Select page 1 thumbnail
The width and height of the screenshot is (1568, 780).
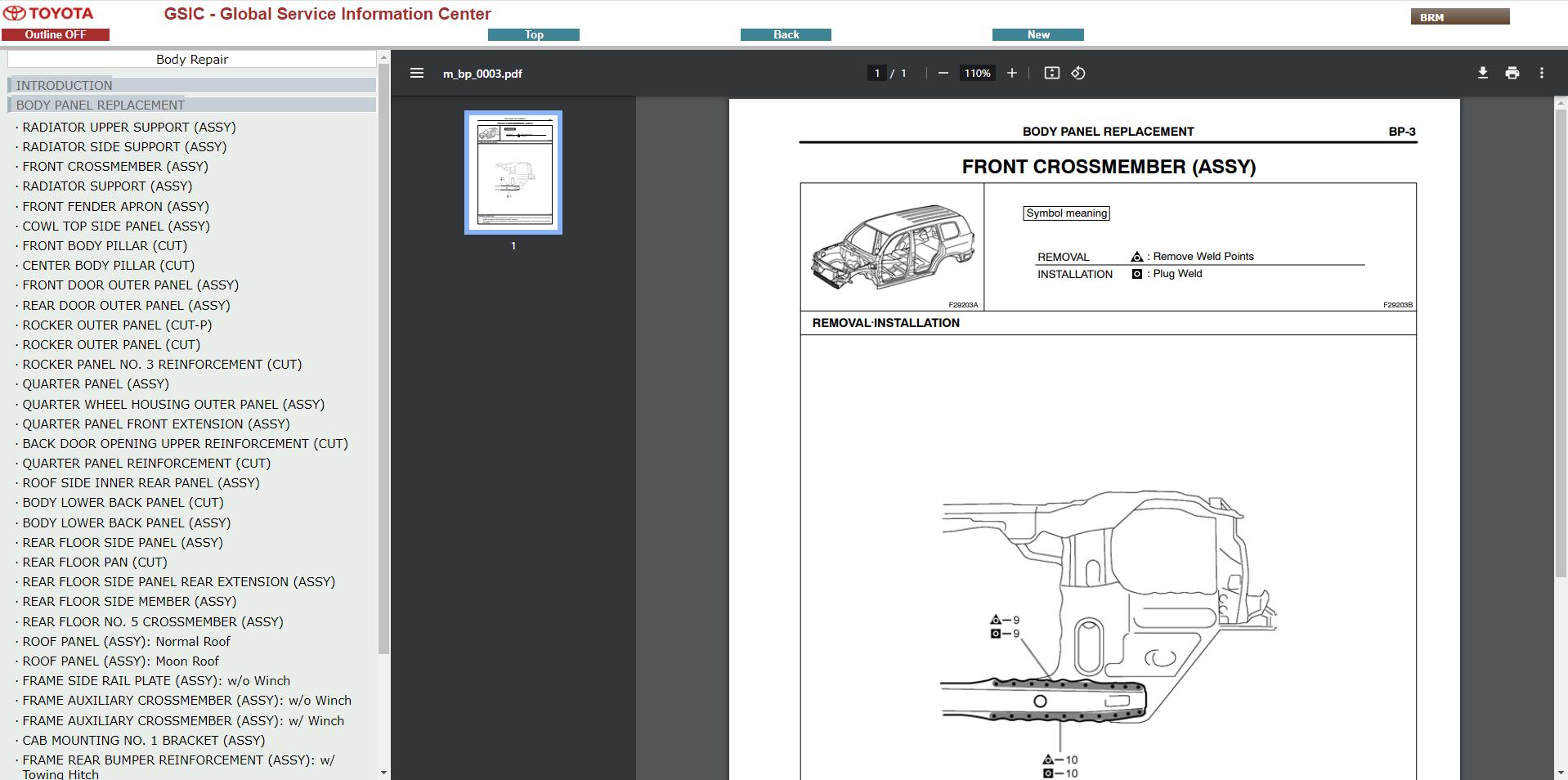[513, 173]
